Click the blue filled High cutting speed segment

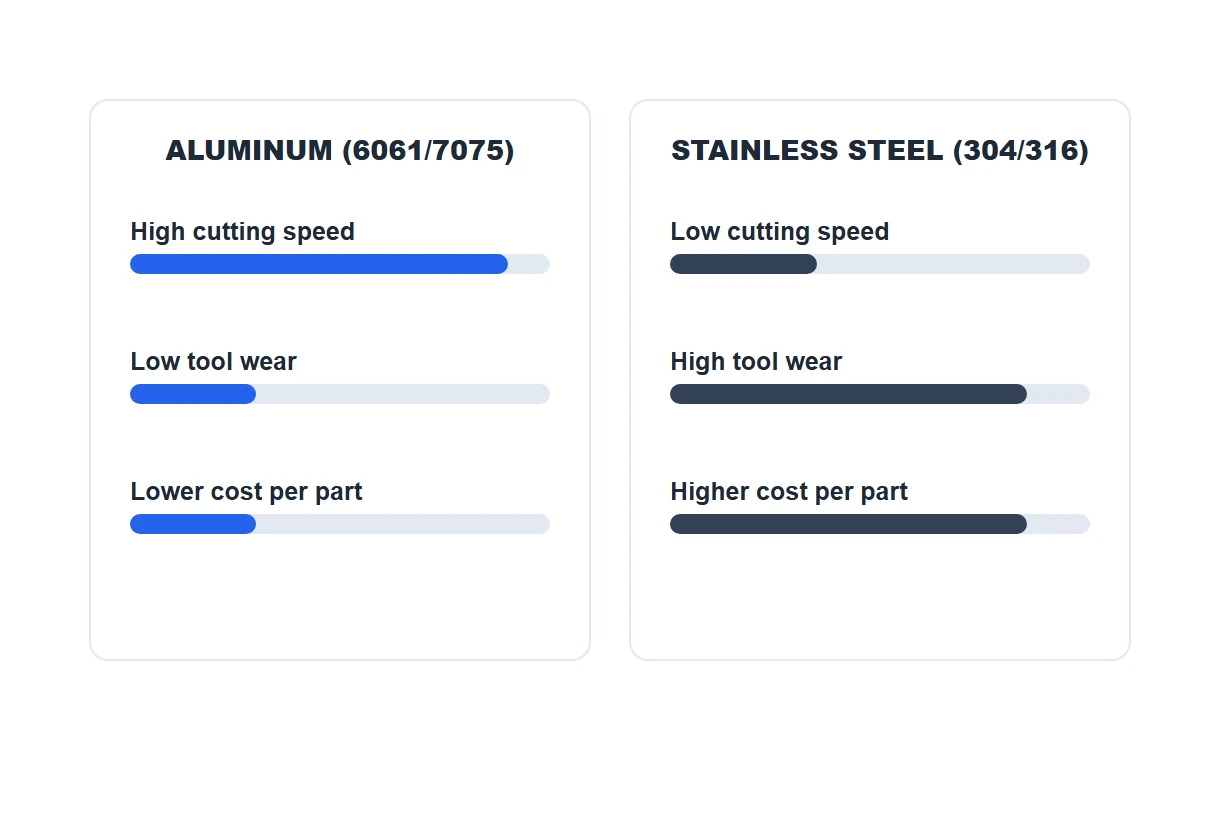tap(319, 264)
